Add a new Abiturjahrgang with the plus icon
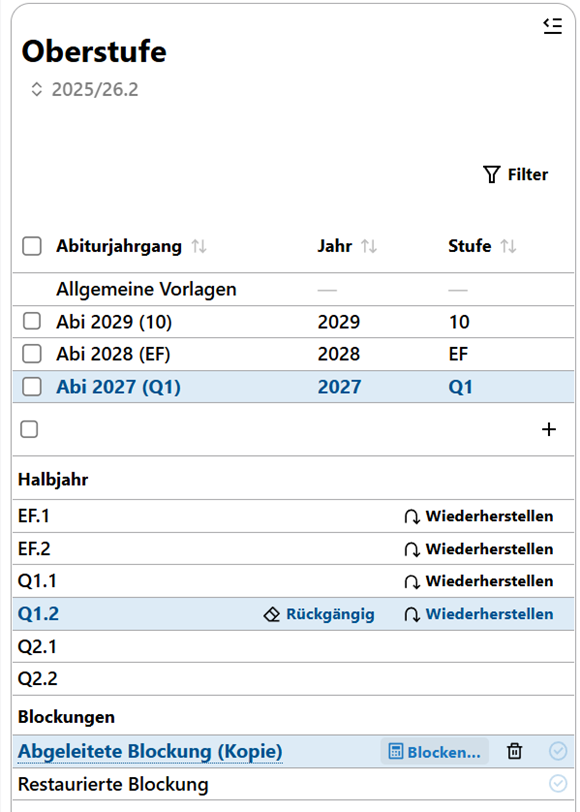Viewport: 580px width, 812px height. coord(549,429)
